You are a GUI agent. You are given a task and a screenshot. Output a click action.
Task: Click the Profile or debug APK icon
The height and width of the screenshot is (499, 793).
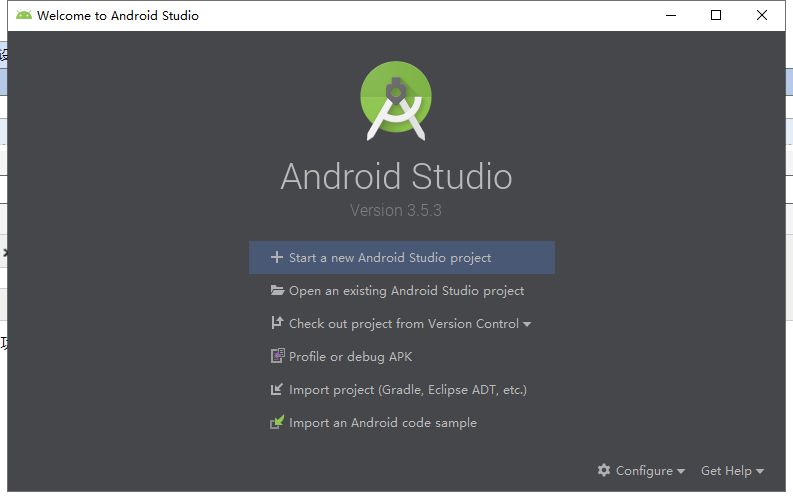[x=278, y=356]
